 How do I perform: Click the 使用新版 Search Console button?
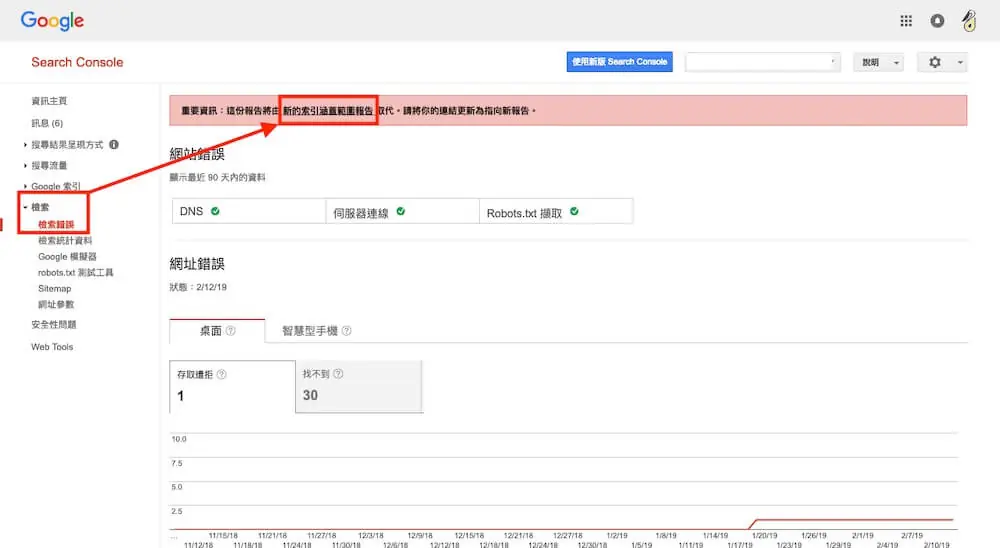coord(619,62)
